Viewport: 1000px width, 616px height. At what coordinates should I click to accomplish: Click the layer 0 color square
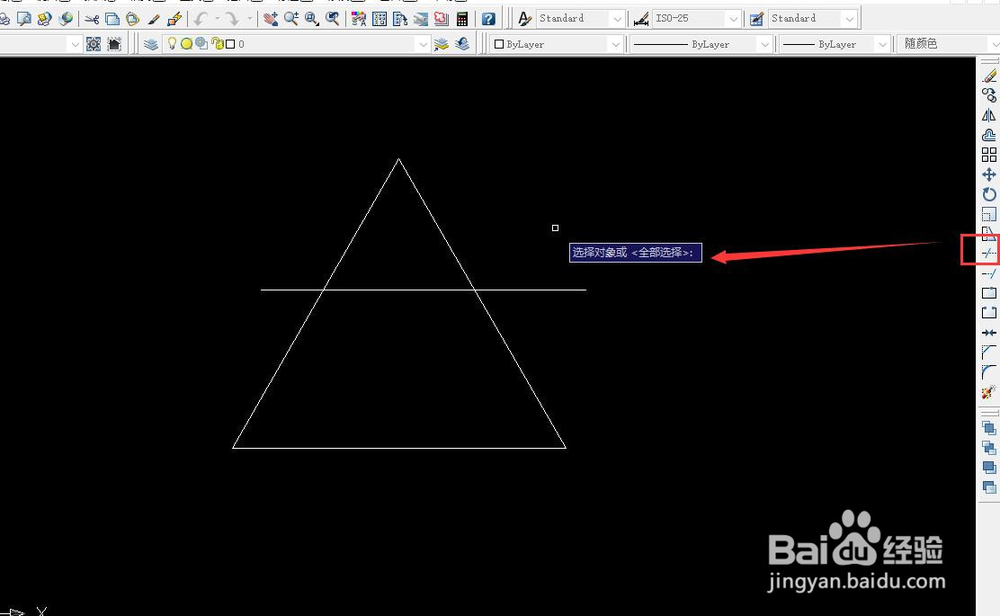point(230,44)
